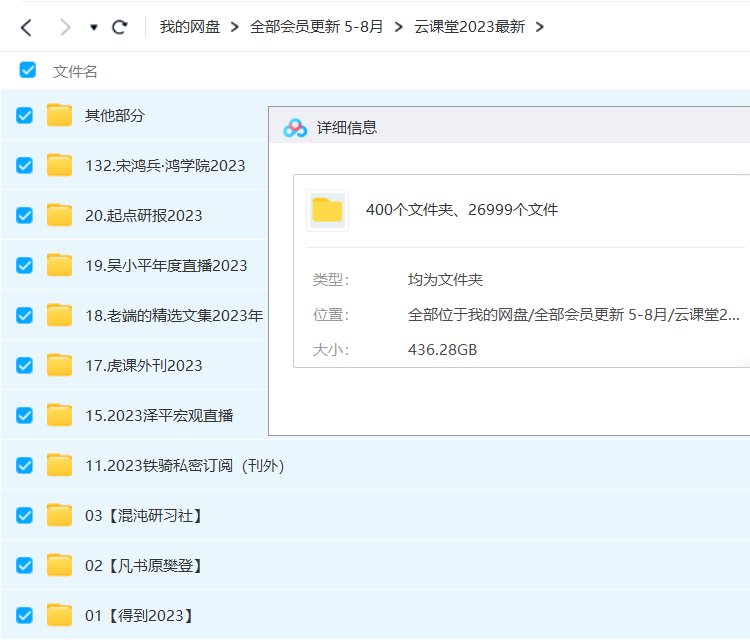Viewport: 750px width, 640px height.
Task: Open the navigation history dropdown arrow
Action: [94, 28]
